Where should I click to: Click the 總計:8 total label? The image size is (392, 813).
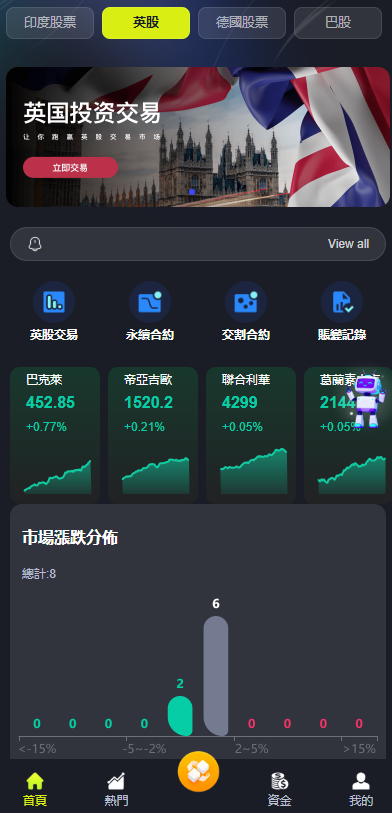(x=39, y=574)
